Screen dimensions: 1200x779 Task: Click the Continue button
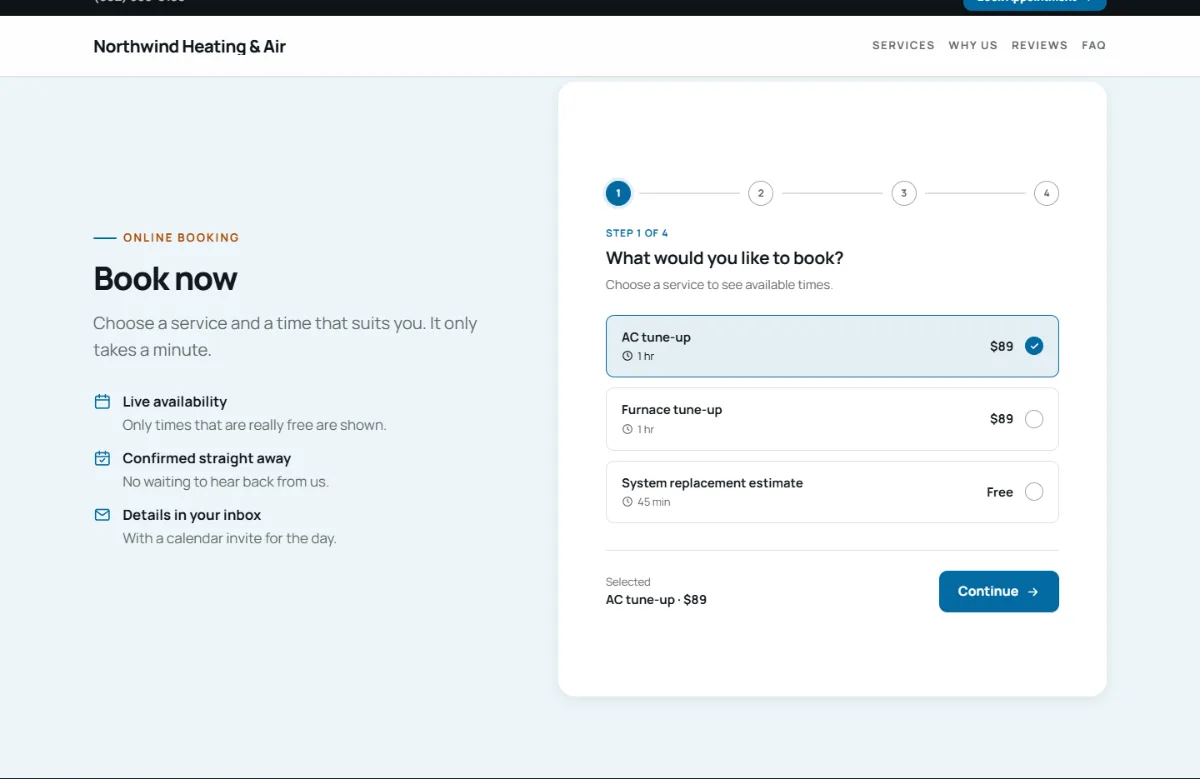tap(999, 592)
